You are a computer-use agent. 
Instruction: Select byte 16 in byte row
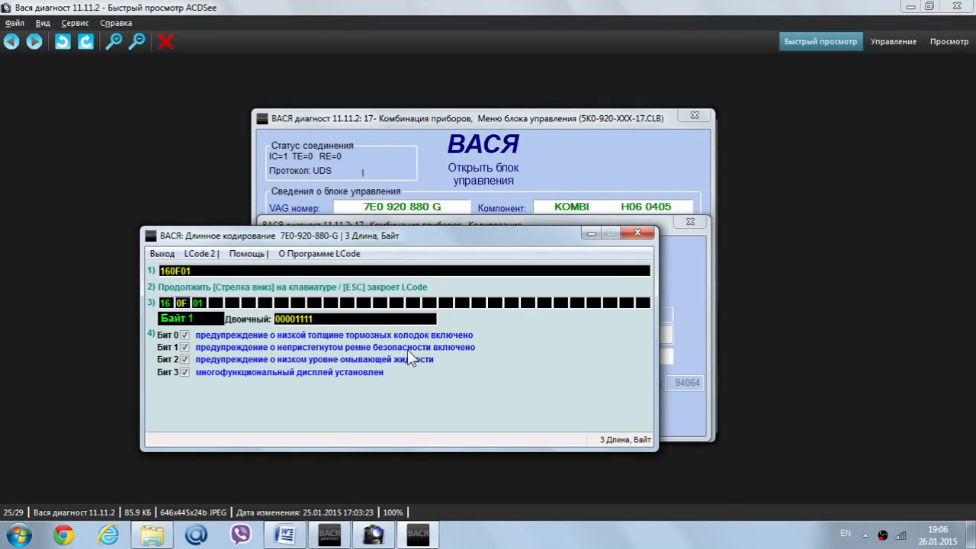165,303
